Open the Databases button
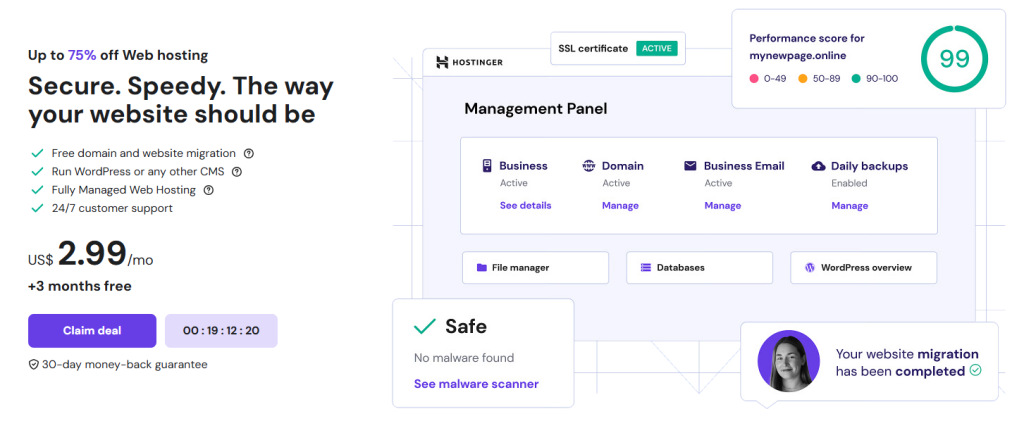This screenshot has height=428, width=1024. (699, 268)
